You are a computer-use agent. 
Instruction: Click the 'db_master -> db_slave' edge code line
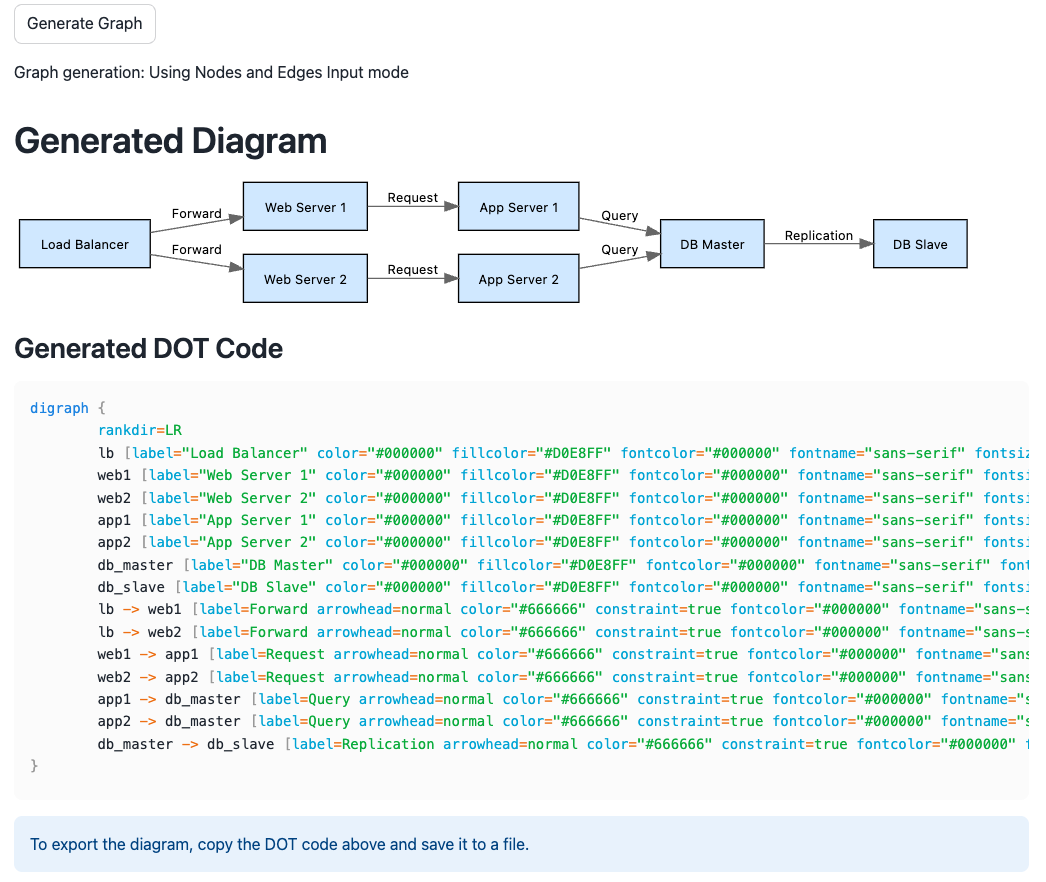click(x=563, y=744)
